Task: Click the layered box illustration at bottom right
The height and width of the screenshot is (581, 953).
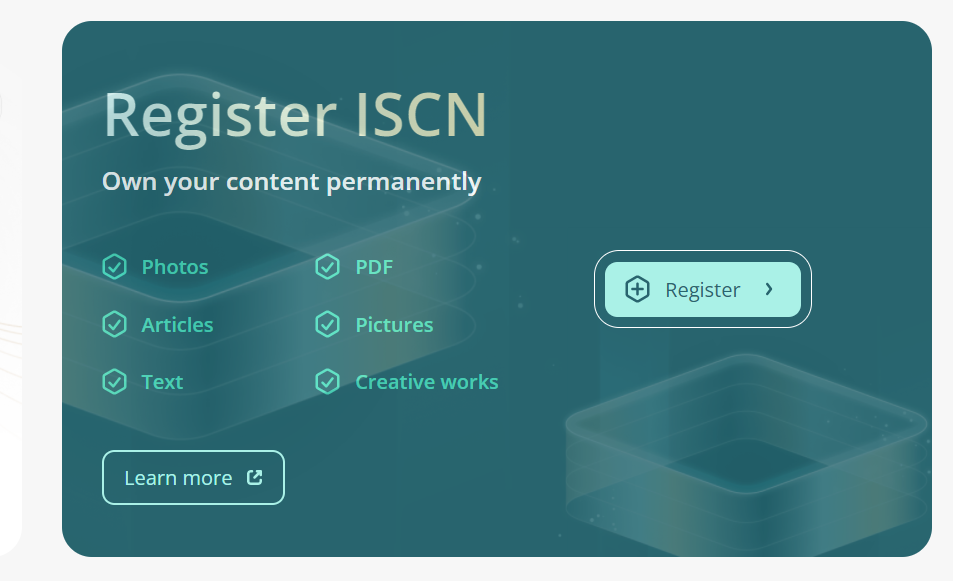Action: point(746,453)
